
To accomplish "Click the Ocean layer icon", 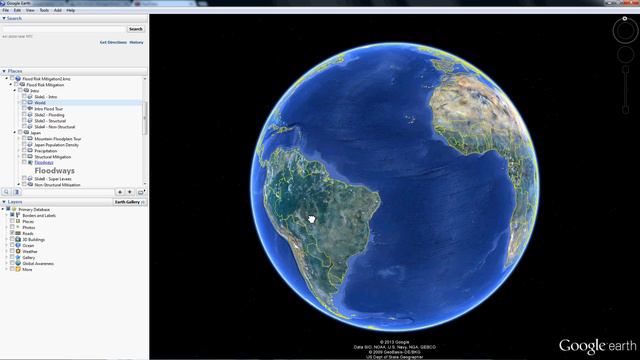I will tap(18, 245).
